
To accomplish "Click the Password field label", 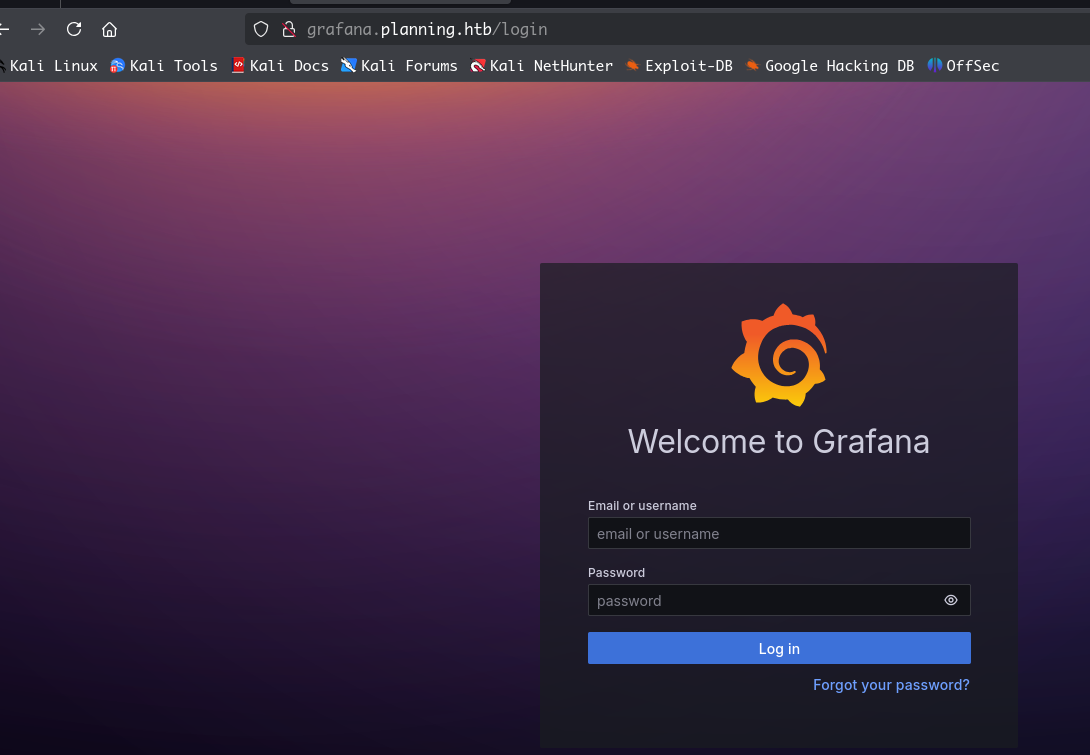I will (x=617, y=572).
